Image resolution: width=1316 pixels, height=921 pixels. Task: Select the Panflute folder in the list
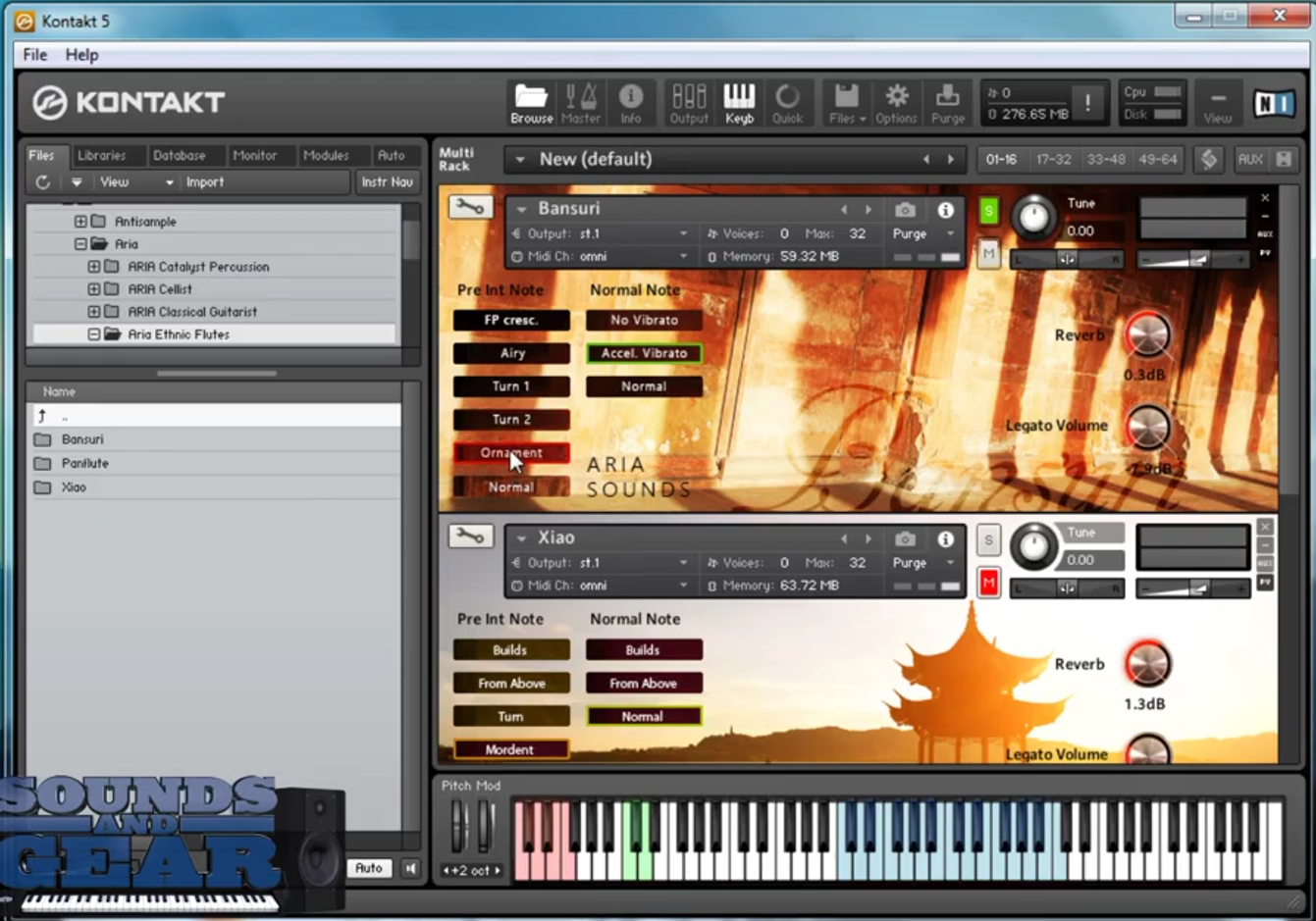pyautogui.click(x=212, y=463)
